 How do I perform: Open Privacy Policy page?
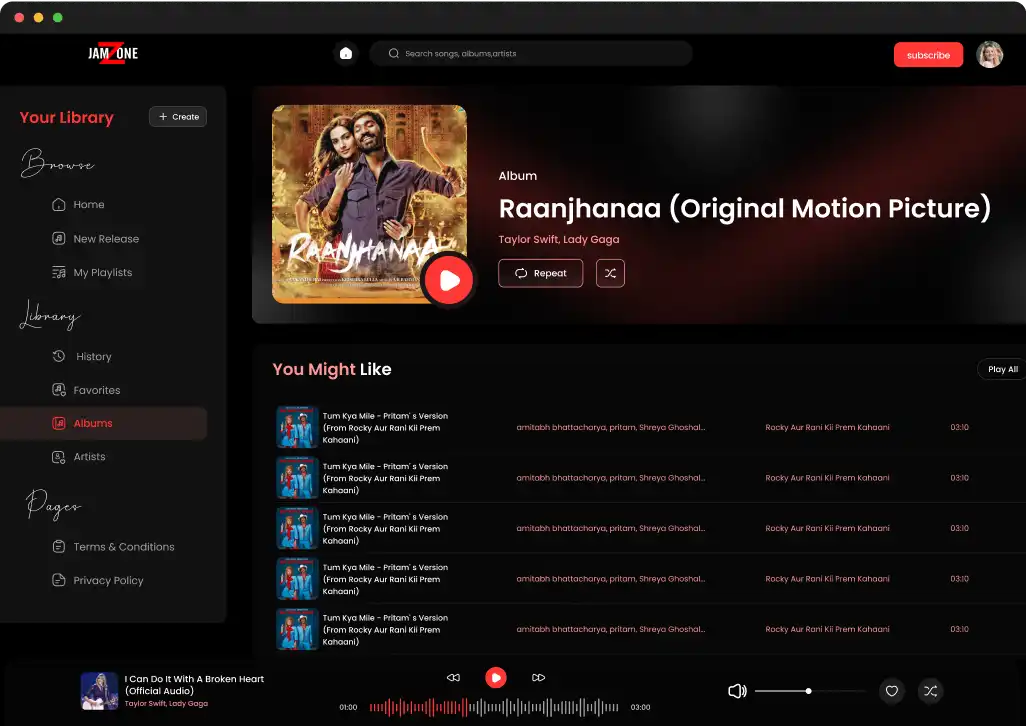(97, 580)
